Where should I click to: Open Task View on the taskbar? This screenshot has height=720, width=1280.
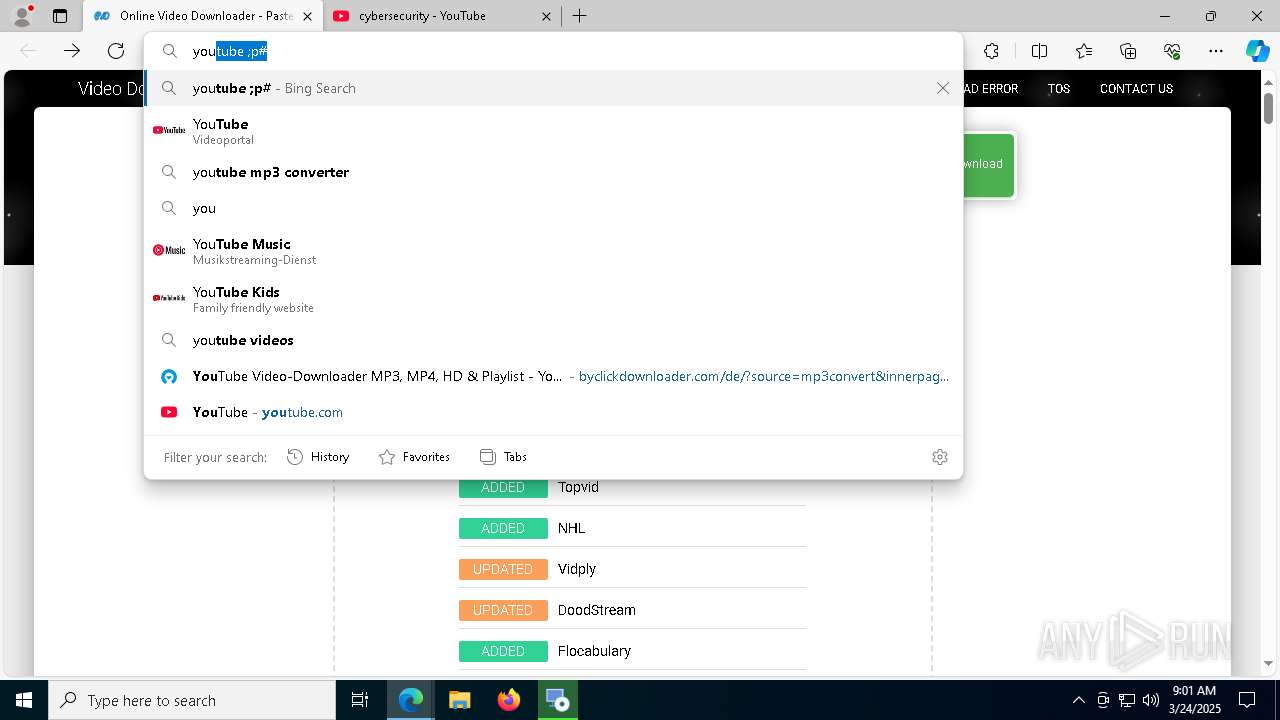click(360, 700)
